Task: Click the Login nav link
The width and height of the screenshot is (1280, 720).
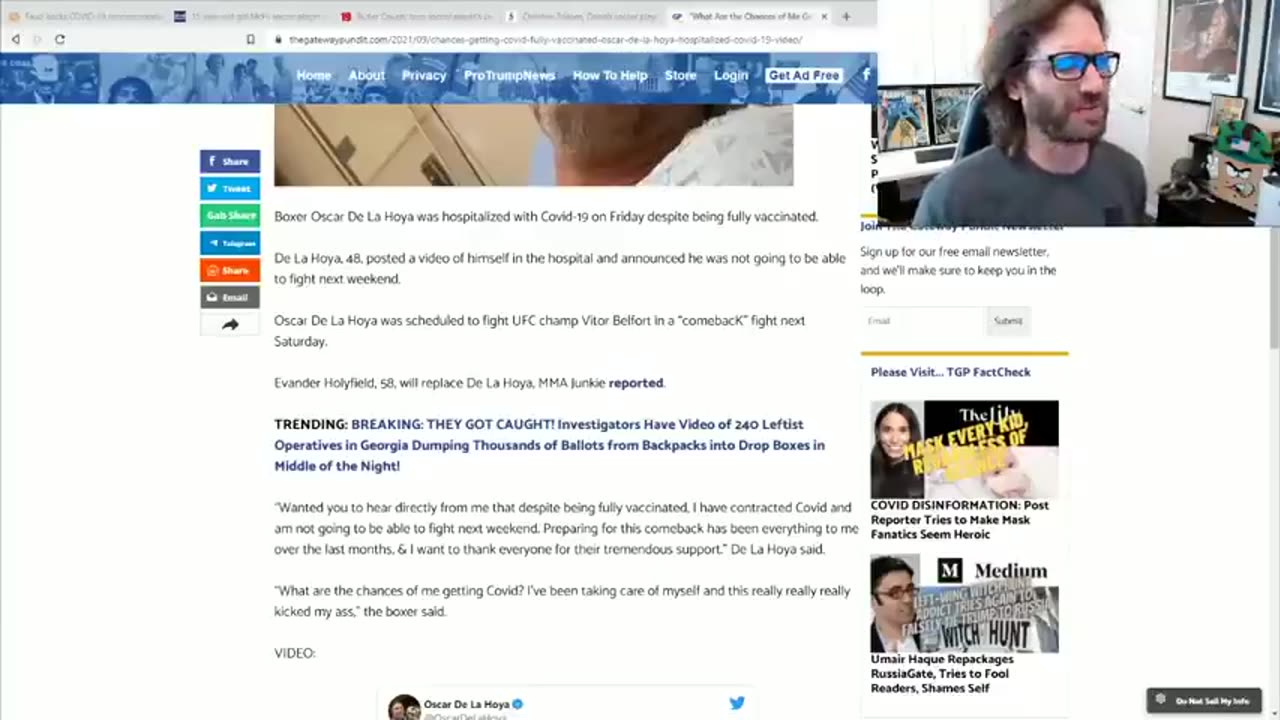Action: (731, 75)
